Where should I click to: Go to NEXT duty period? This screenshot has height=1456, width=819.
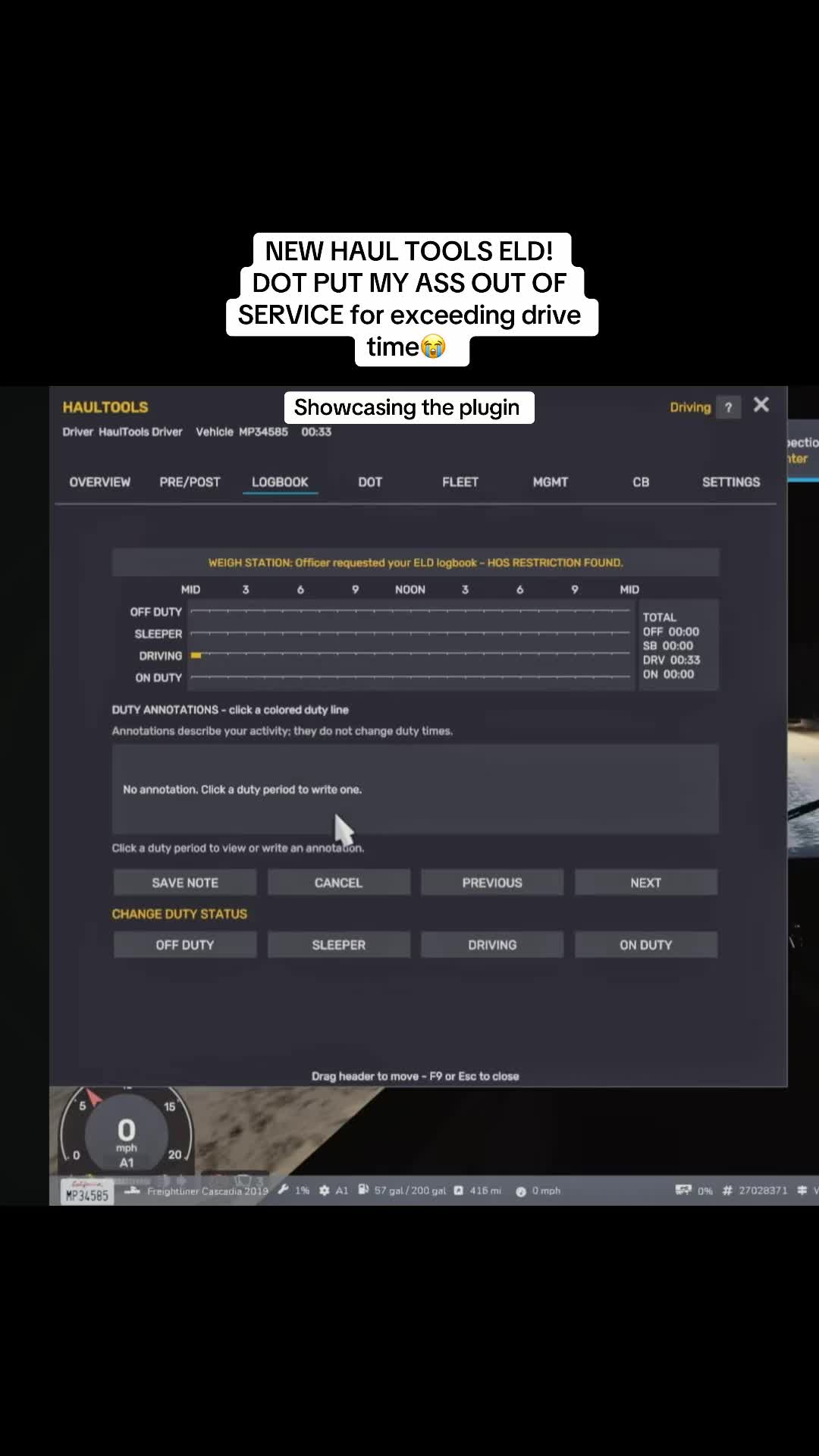pyautogui.click(x=645, y=883)
